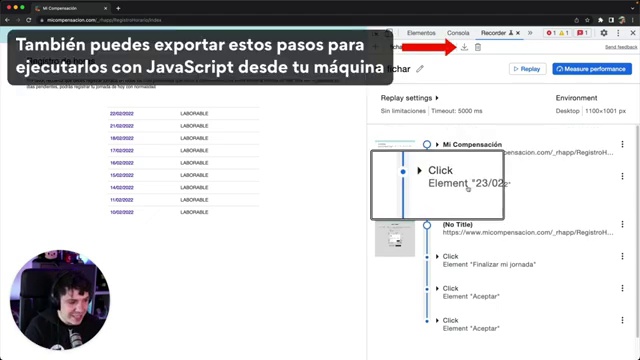Screen dimensions: 640x360
Task: Bookmark this page with the star icon
Action: pyautogui.click(x=587, y=20)
